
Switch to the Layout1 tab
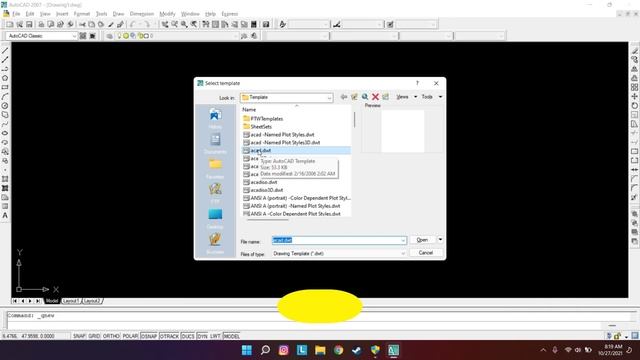pos(71,301)
